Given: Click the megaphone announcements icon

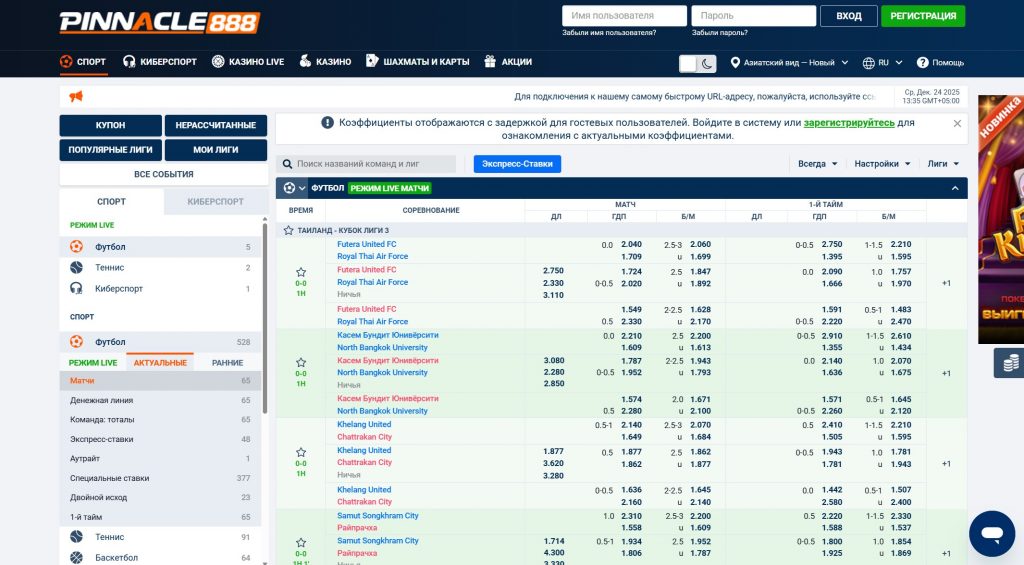Looking at the screenshot, I should (76, 97).
